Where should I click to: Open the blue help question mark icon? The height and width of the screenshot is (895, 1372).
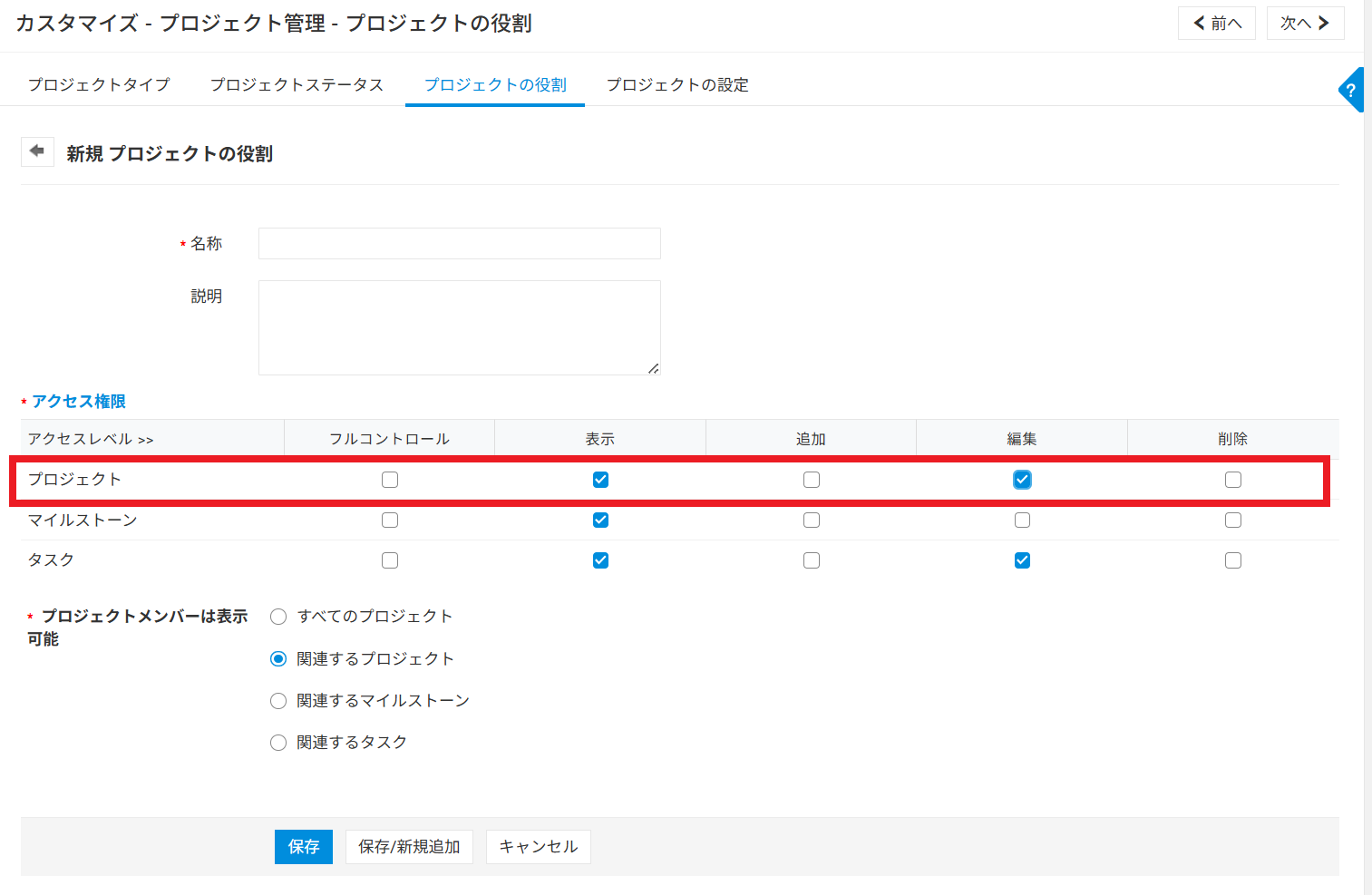click(x=1351, y=90)
